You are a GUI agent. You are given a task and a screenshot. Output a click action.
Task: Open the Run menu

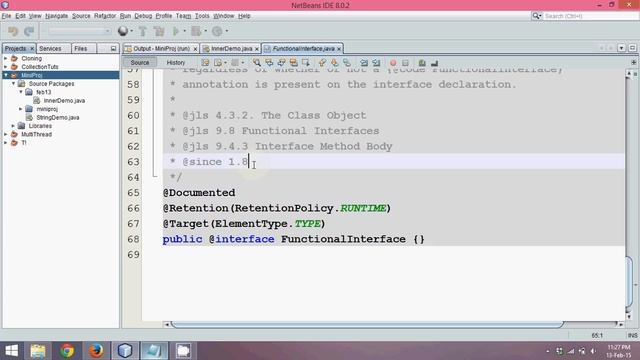(x=125, y=16)
